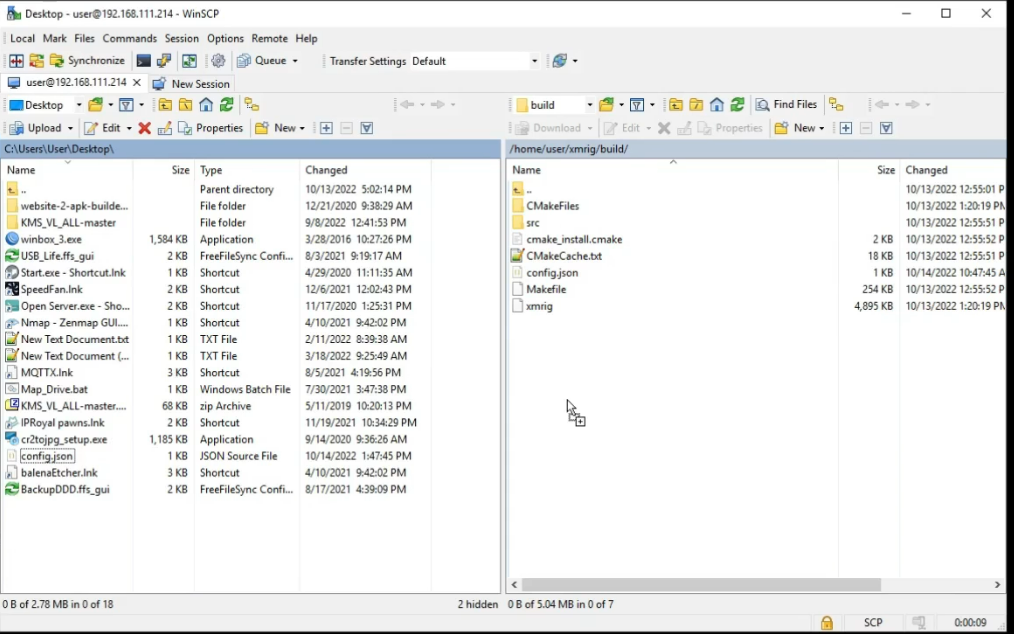Delete the selected local file via red X
The height and width of the screenshot is (634, 1014).
click(145, 128)
